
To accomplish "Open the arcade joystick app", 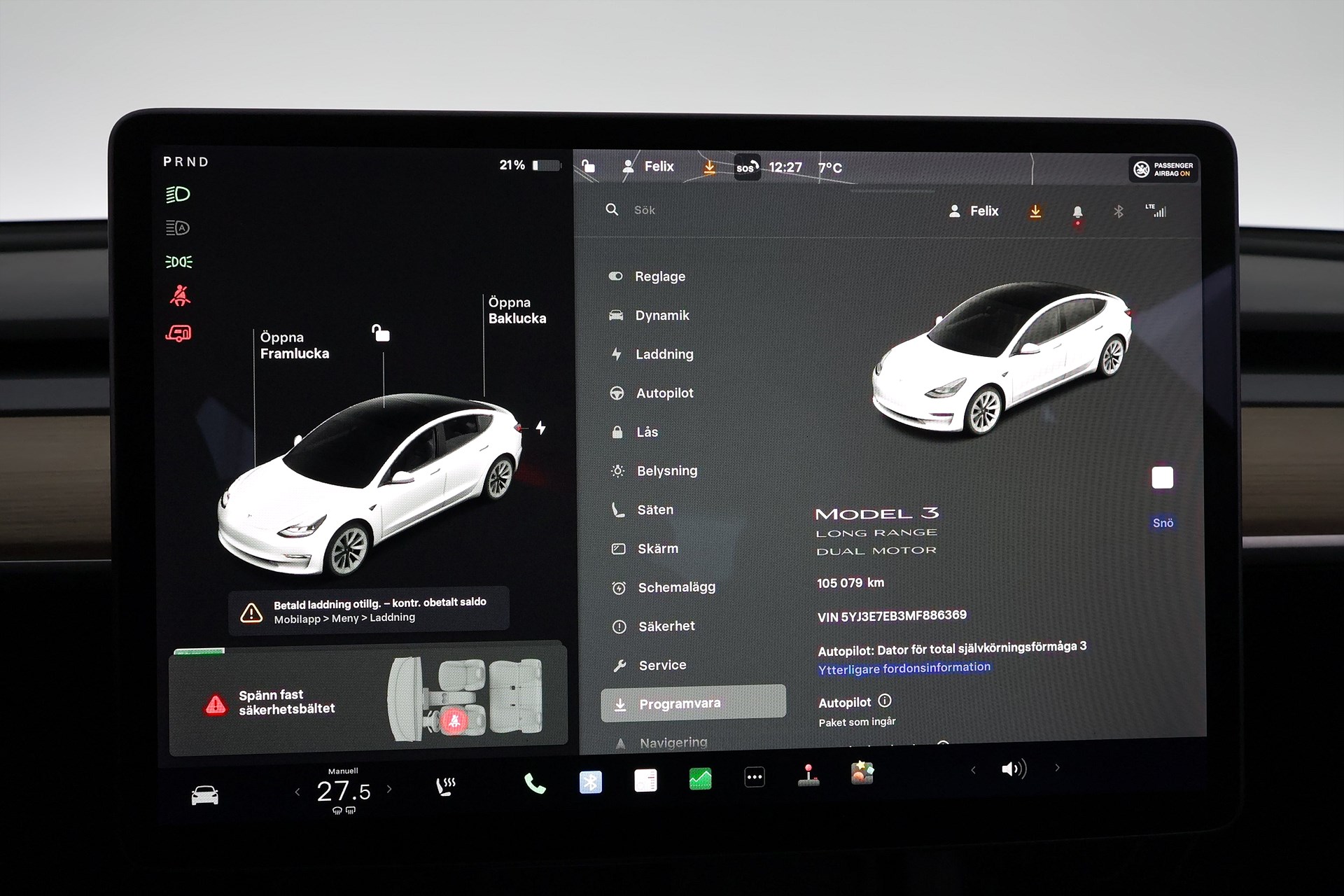I will pyautogui.click(x=808, y=776).
